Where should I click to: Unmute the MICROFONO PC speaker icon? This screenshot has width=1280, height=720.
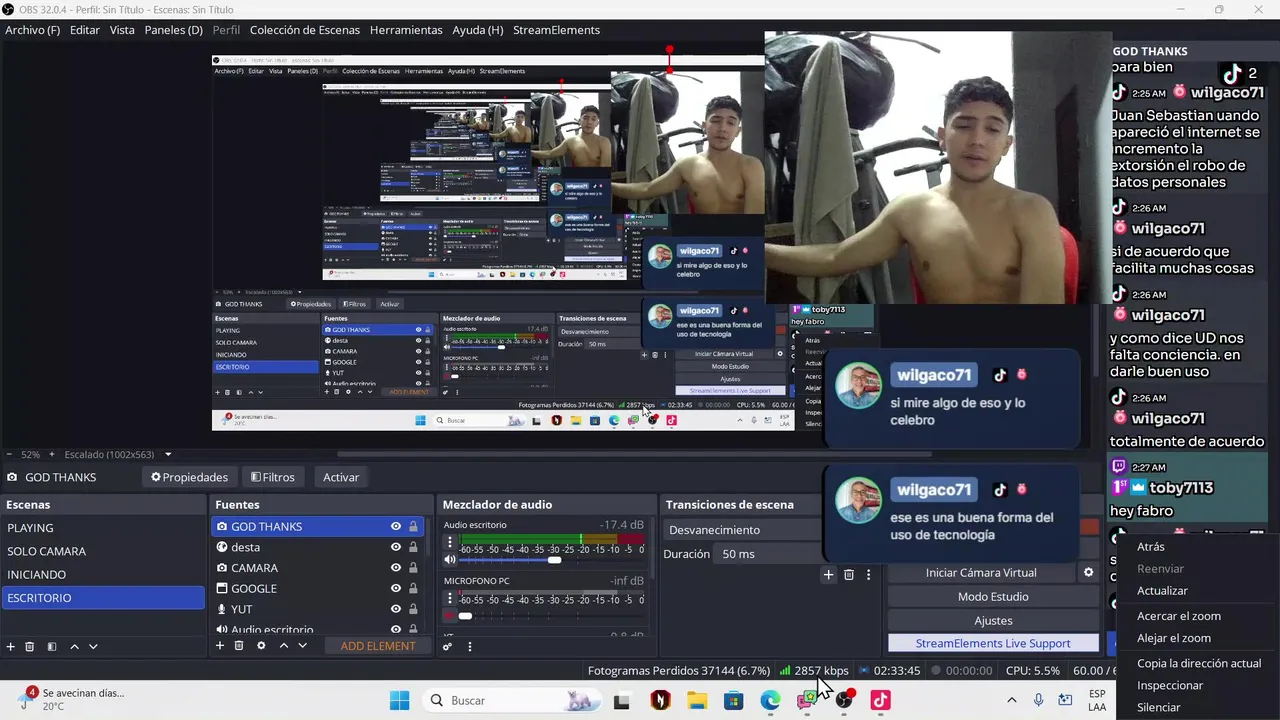click(450, 616)
